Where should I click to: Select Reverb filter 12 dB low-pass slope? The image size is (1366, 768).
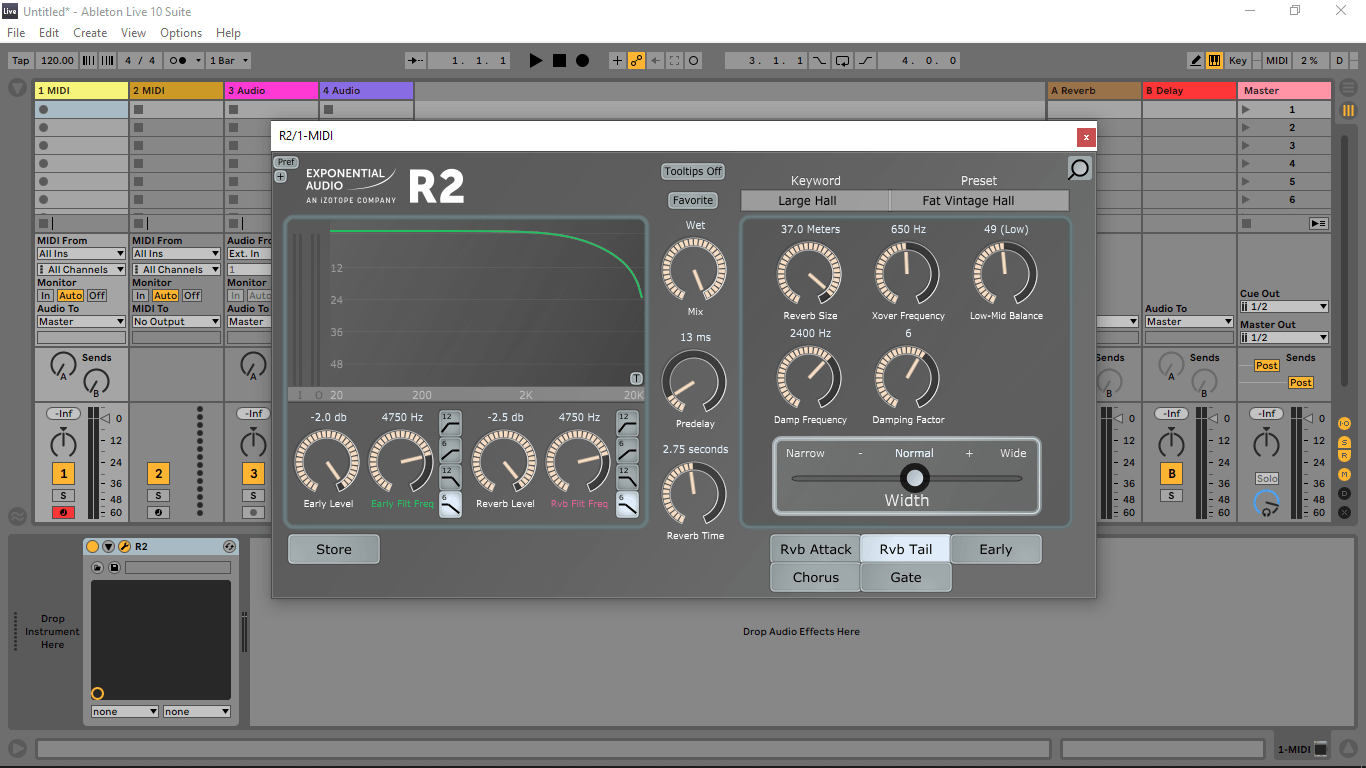click(x=627, y=476)
